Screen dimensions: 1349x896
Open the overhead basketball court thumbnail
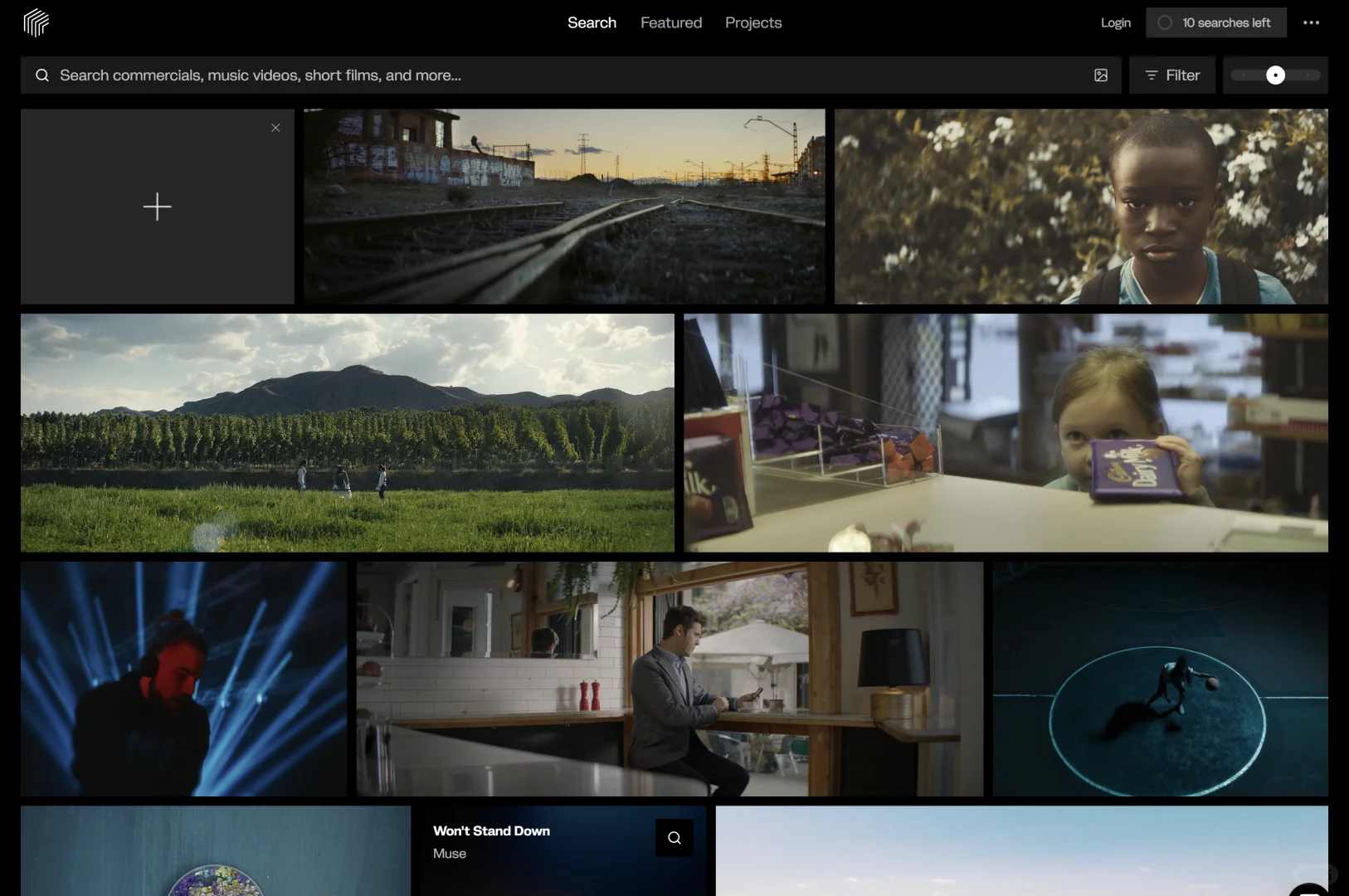click(1161, 679)
